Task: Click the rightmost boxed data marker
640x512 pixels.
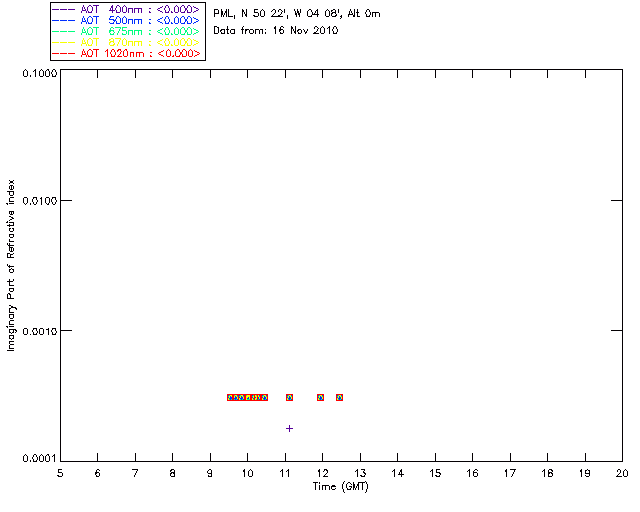Action: point(339,397)
